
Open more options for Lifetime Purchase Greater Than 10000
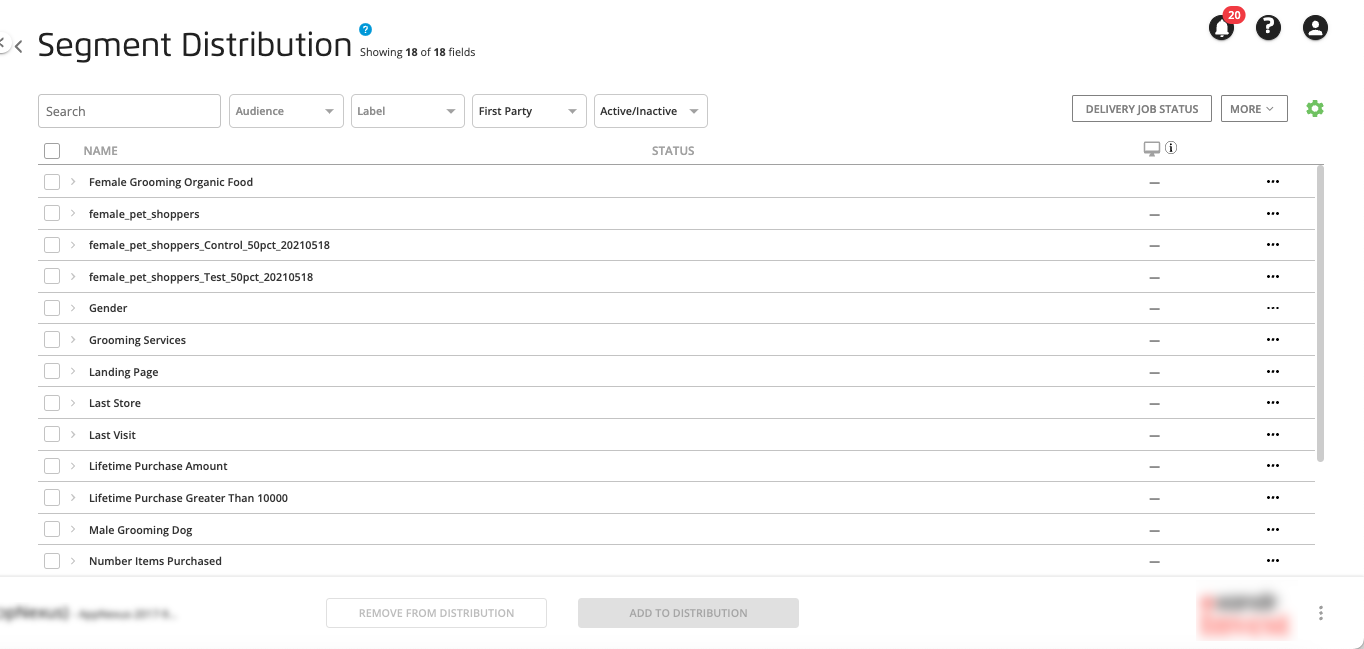[1273, 498]
